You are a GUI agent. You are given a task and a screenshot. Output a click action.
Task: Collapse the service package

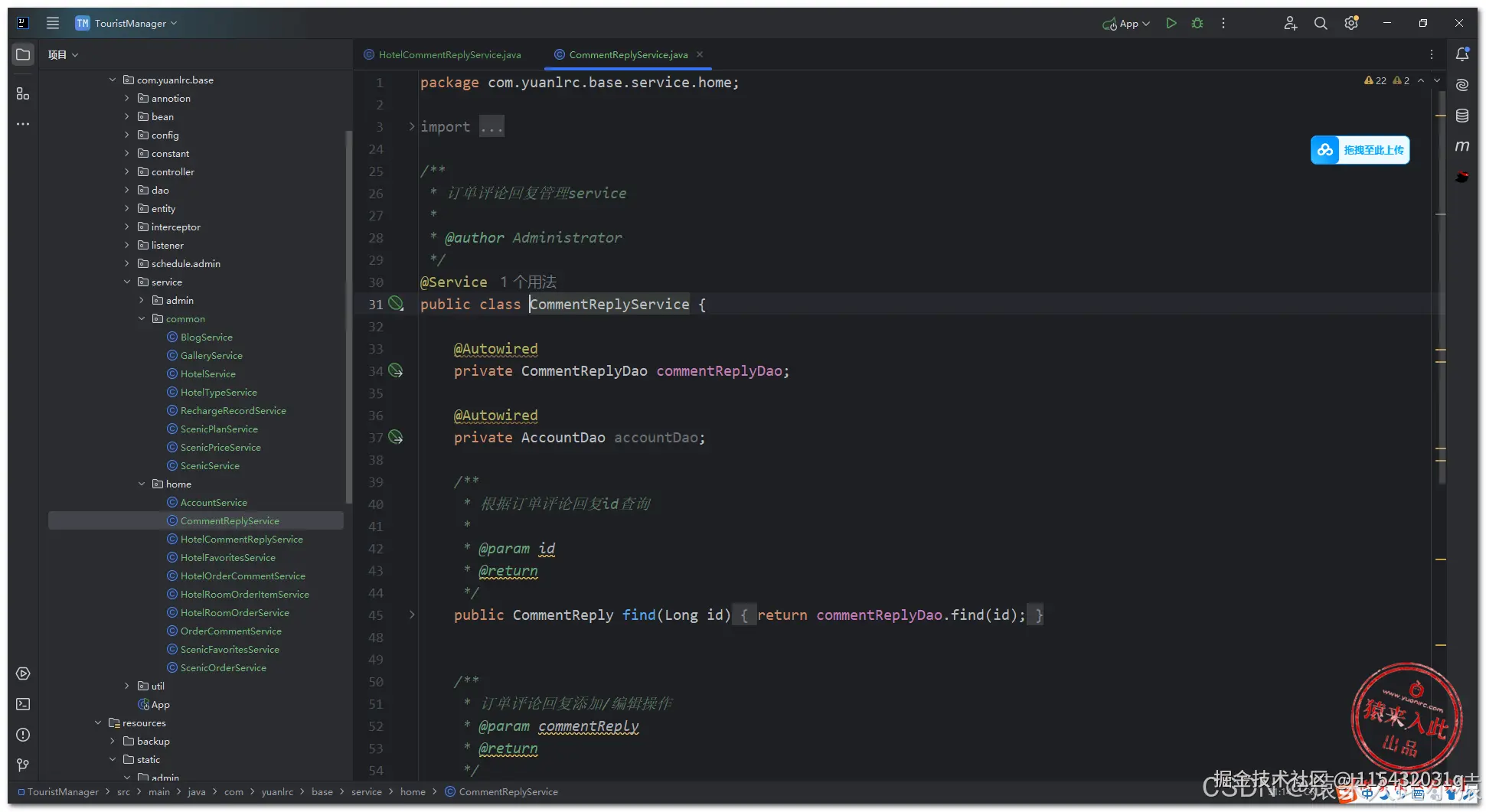point(127,282)
